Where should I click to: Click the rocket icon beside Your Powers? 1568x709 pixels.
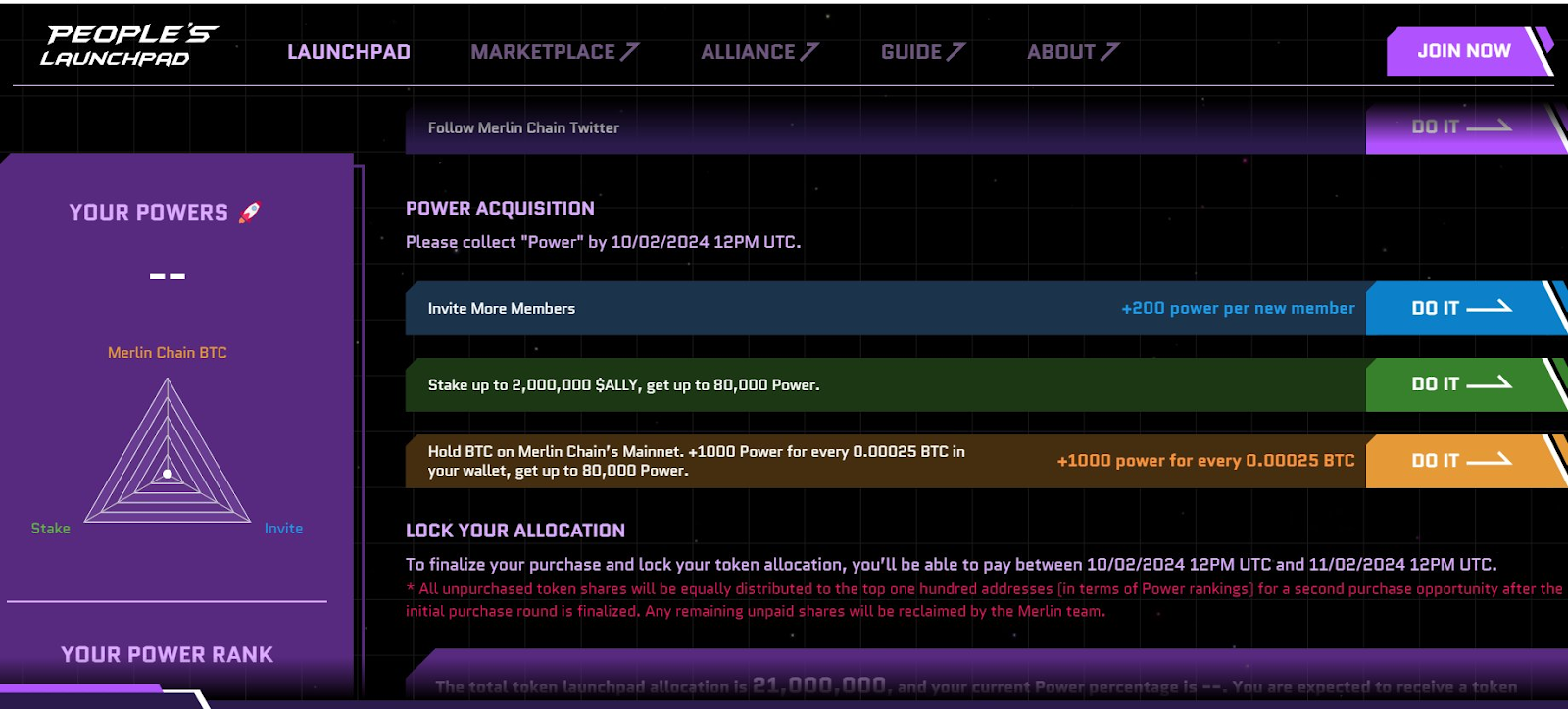click(x=250, y=212)
